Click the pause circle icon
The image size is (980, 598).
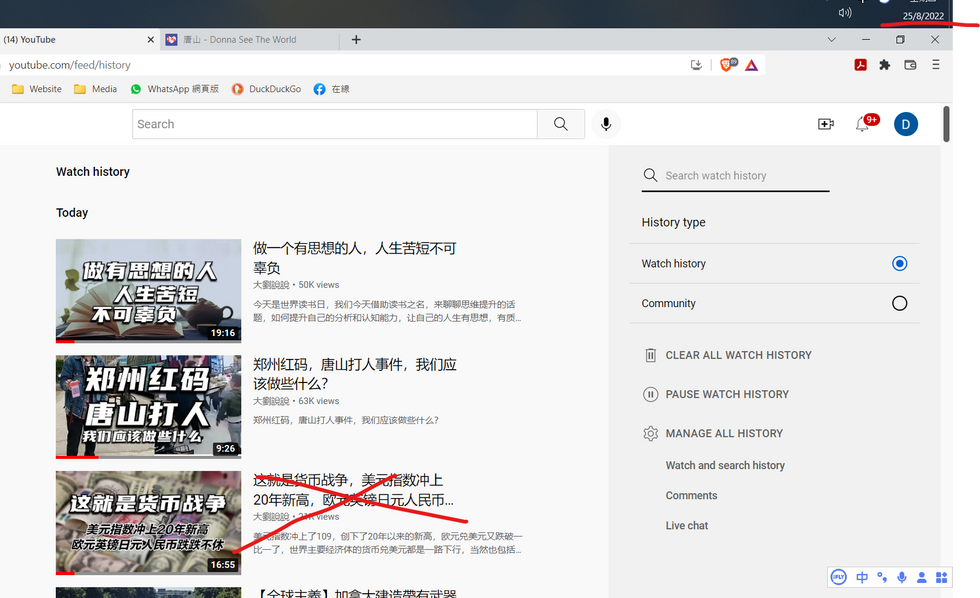pyautogui.click(x=651, y=394)
